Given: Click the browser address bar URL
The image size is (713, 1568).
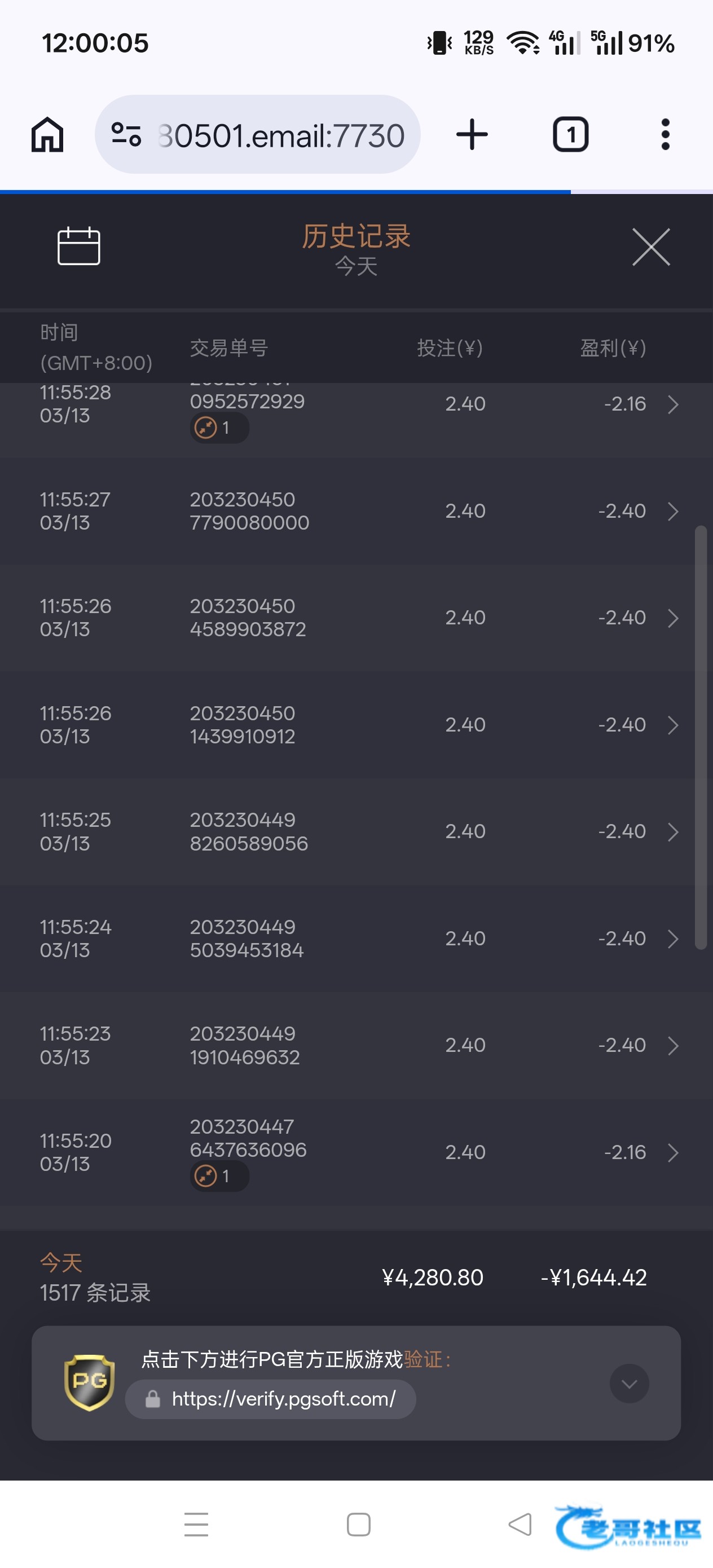Looking at the screenshot, I should click(281, 135).
